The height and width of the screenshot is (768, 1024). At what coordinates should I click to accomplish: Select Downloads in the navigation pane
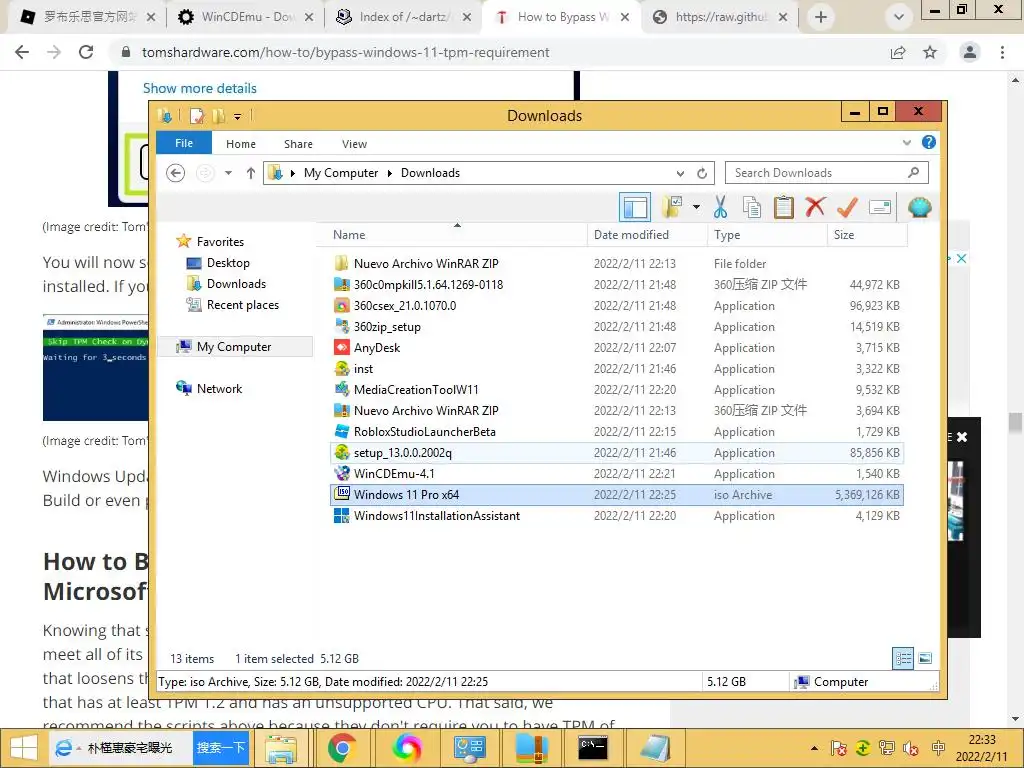coord(236,284)
